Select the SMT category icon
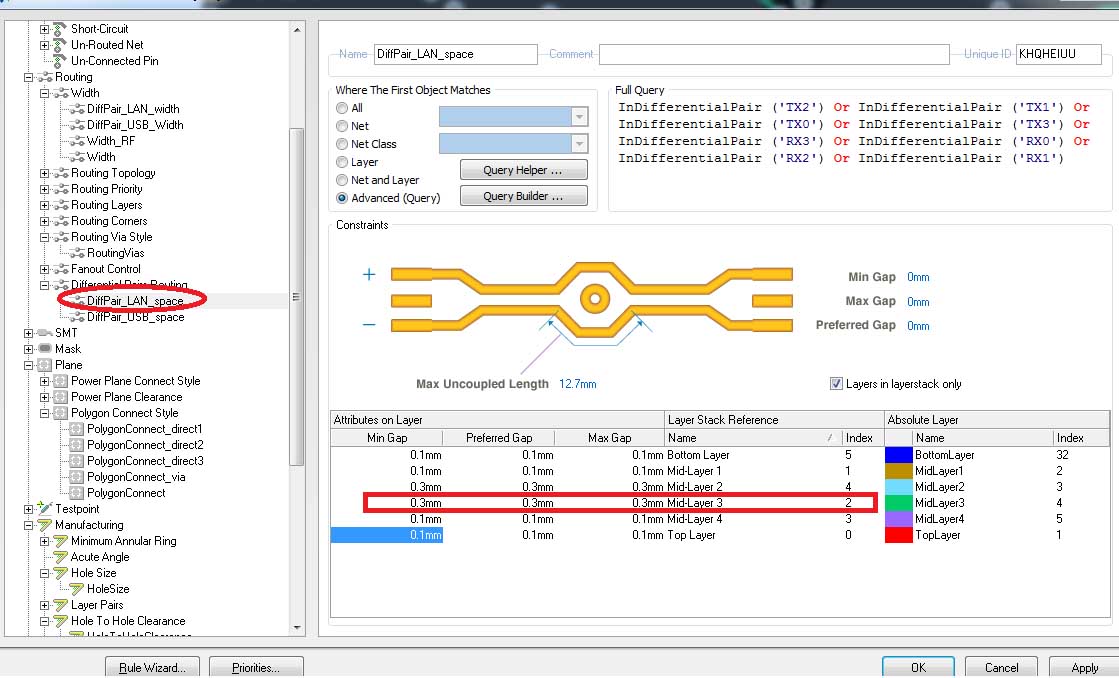This screenshot has height=678, width=1119. (44, 333)
